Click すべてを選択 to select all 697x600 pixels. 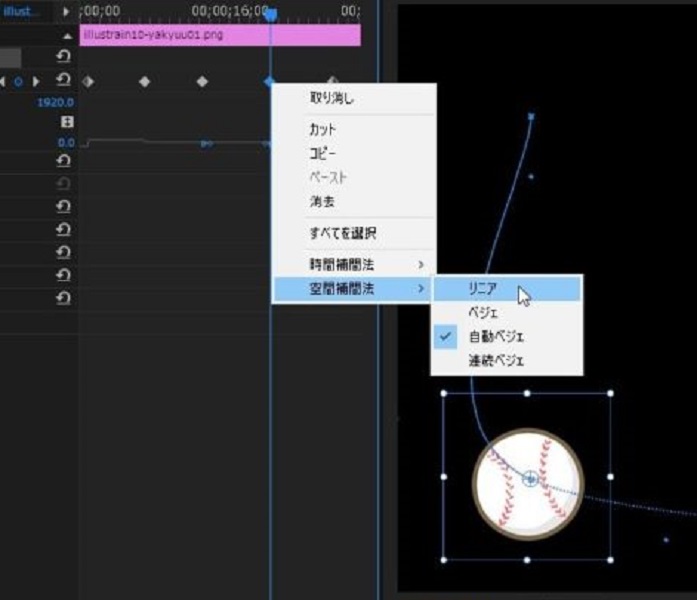point(342,233)
